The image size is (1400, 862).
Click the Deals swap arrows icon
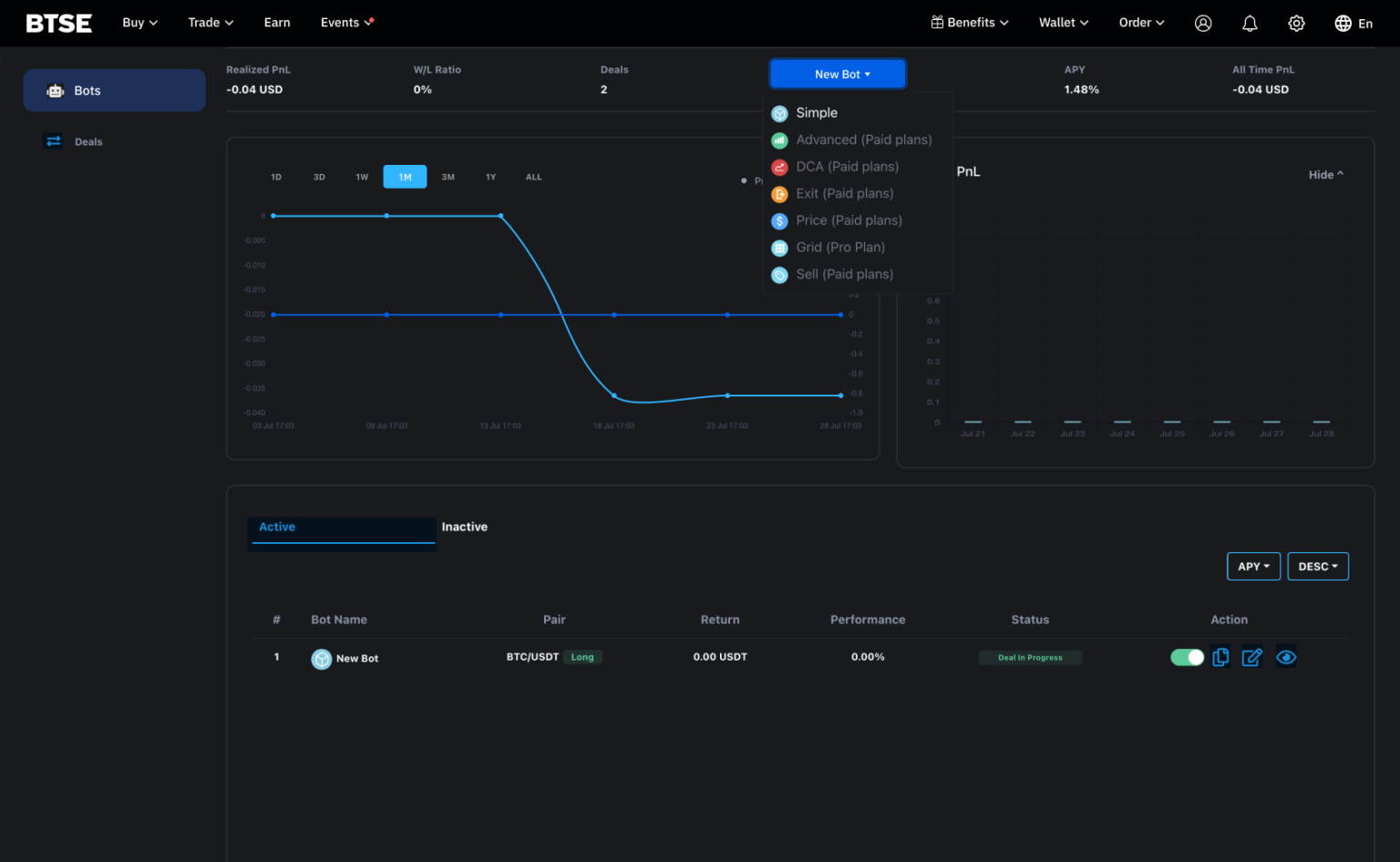click(54, 141)
